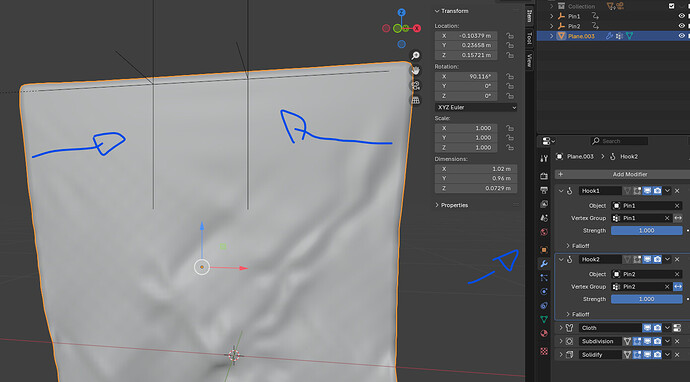Lock Location X with its padlock
690x382 pixels.
(x=510, y=36)
